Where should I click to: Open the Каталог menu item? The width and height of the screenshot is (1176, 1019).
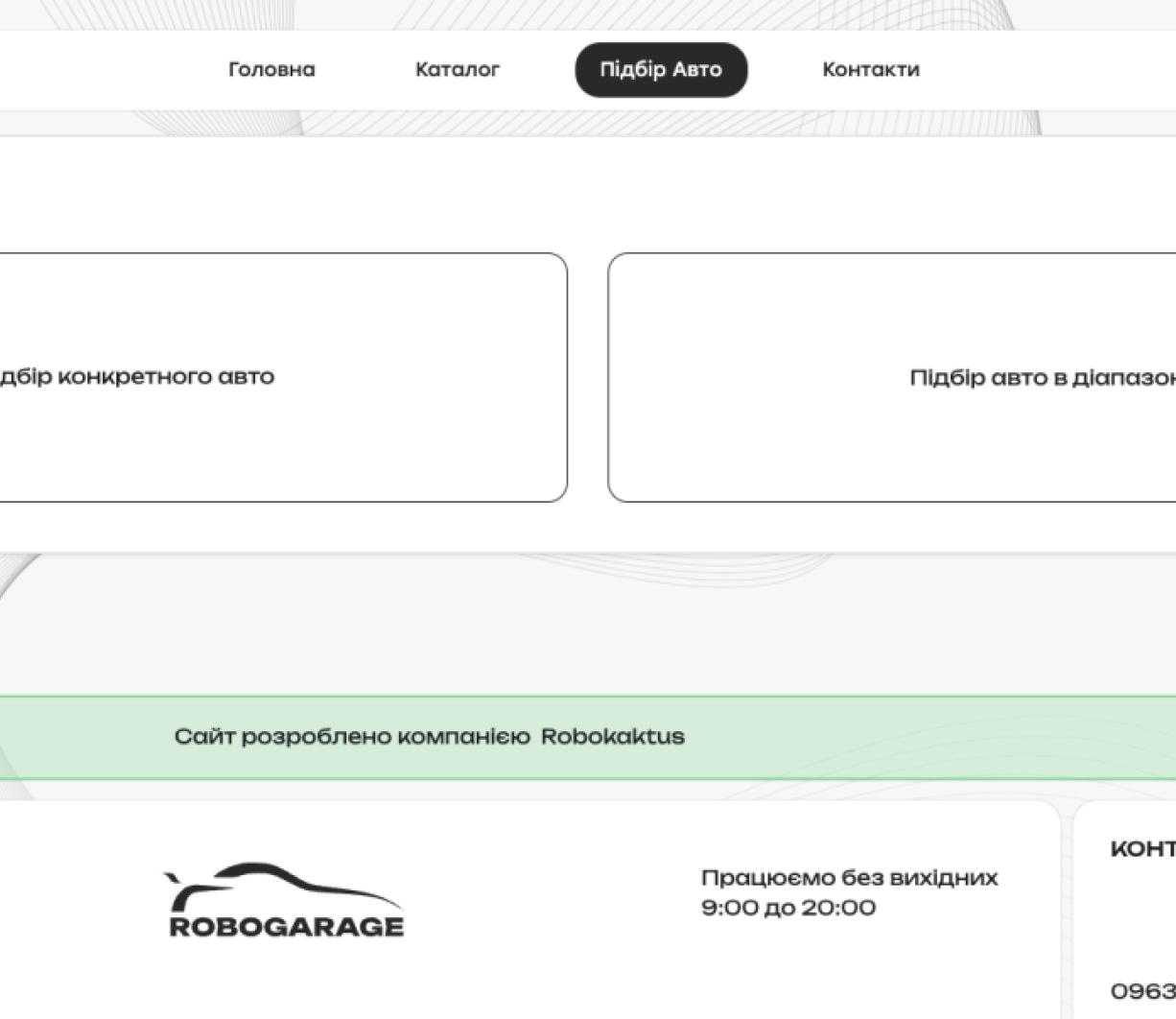click(457, 69)
